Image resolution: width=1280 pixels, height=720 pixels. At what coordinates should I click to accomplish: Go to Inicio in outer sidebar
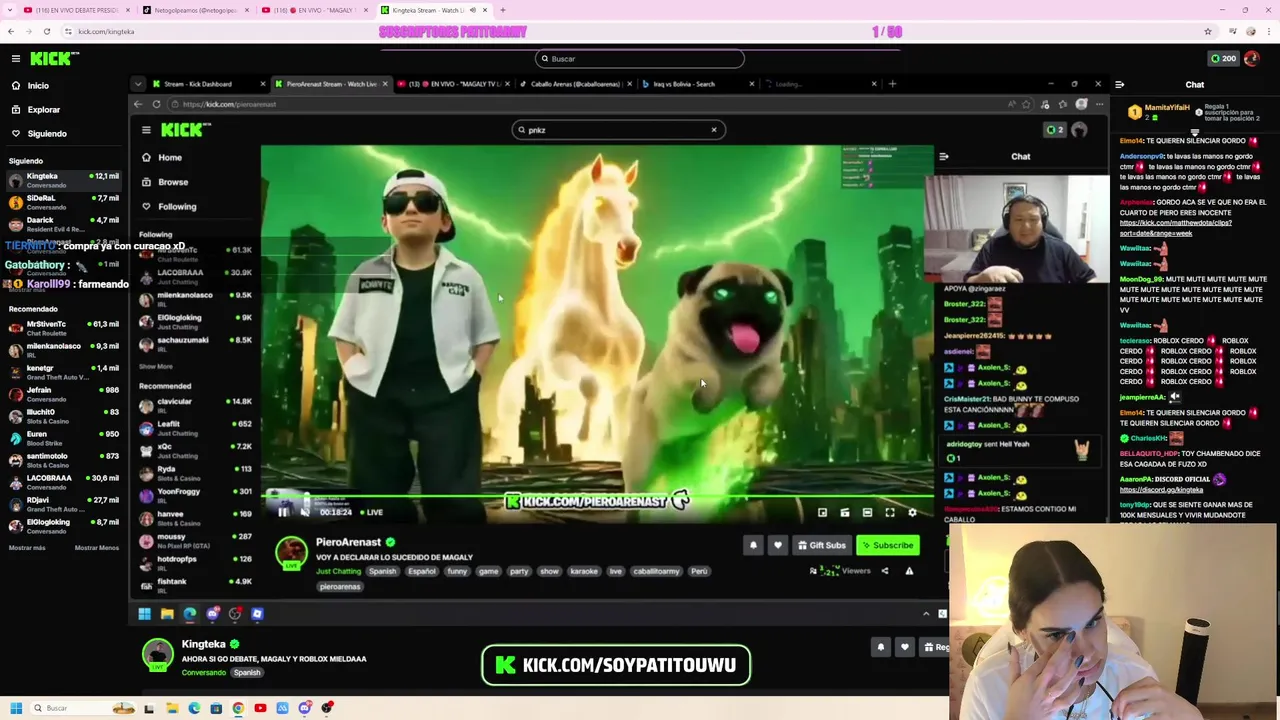[38, 86]
